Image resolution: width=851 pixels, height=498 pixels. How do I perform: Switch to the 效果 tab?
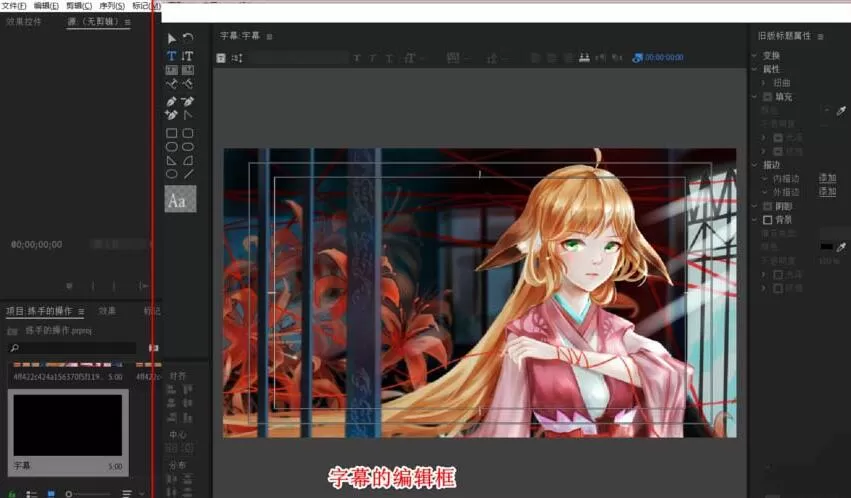(107, 311)
